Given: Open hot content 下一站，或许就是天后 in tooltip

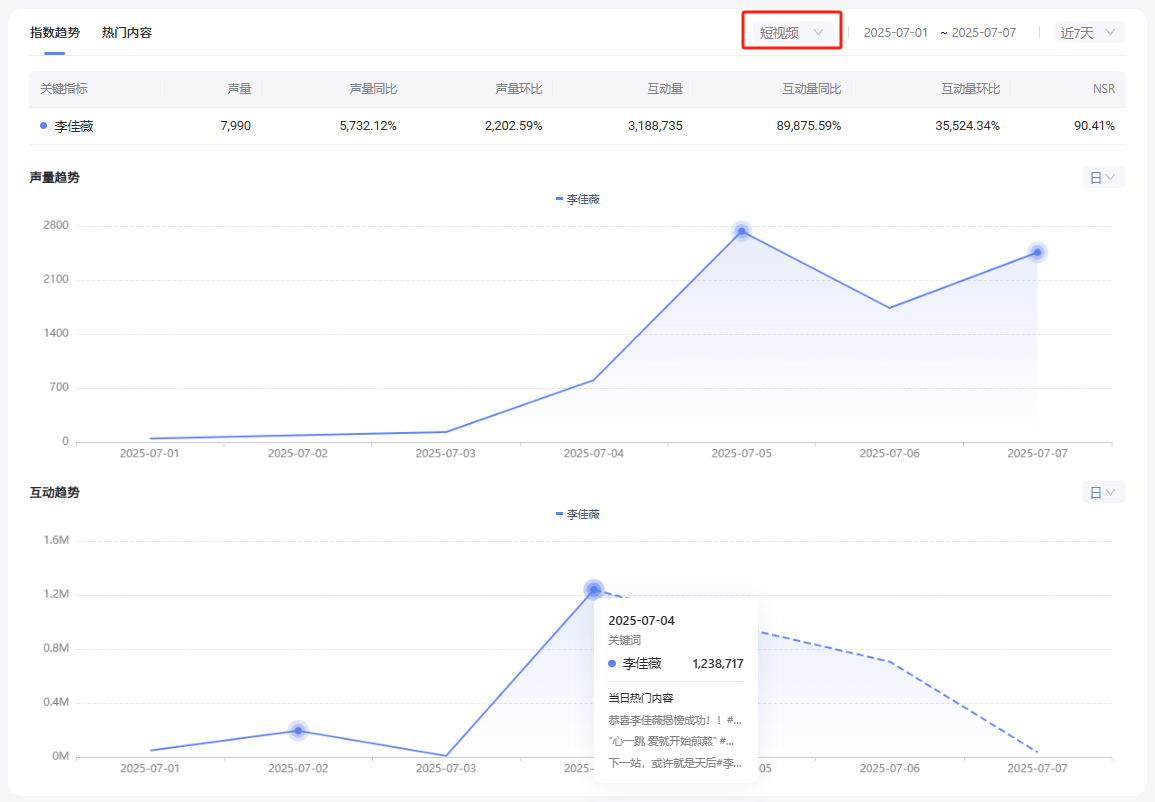Looking at the screenshot, I should pos(675,763).
